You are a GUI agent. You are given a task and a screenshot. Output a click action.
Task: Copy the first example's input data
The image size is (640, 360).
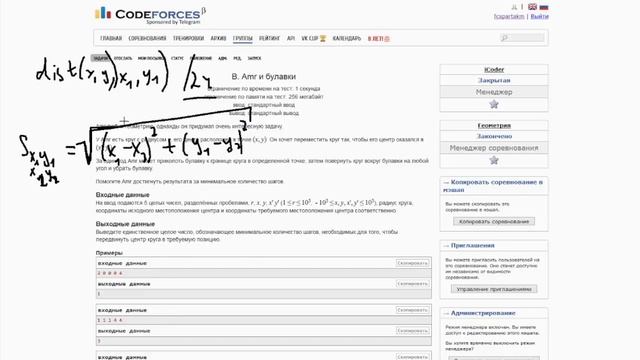pyautogui.click(x=412, y=263)
